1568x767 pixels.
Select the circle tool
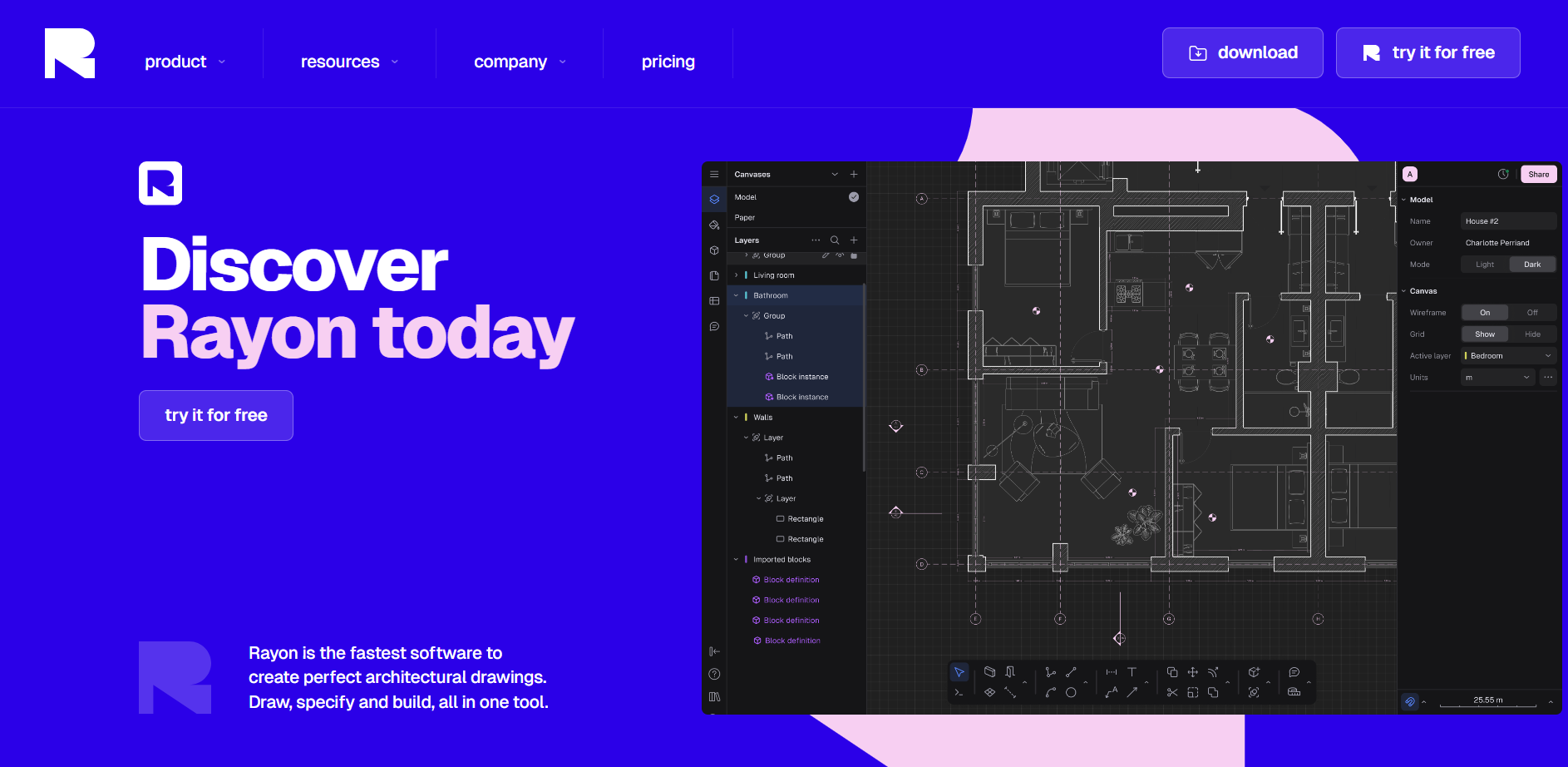tap(1071, 692)
